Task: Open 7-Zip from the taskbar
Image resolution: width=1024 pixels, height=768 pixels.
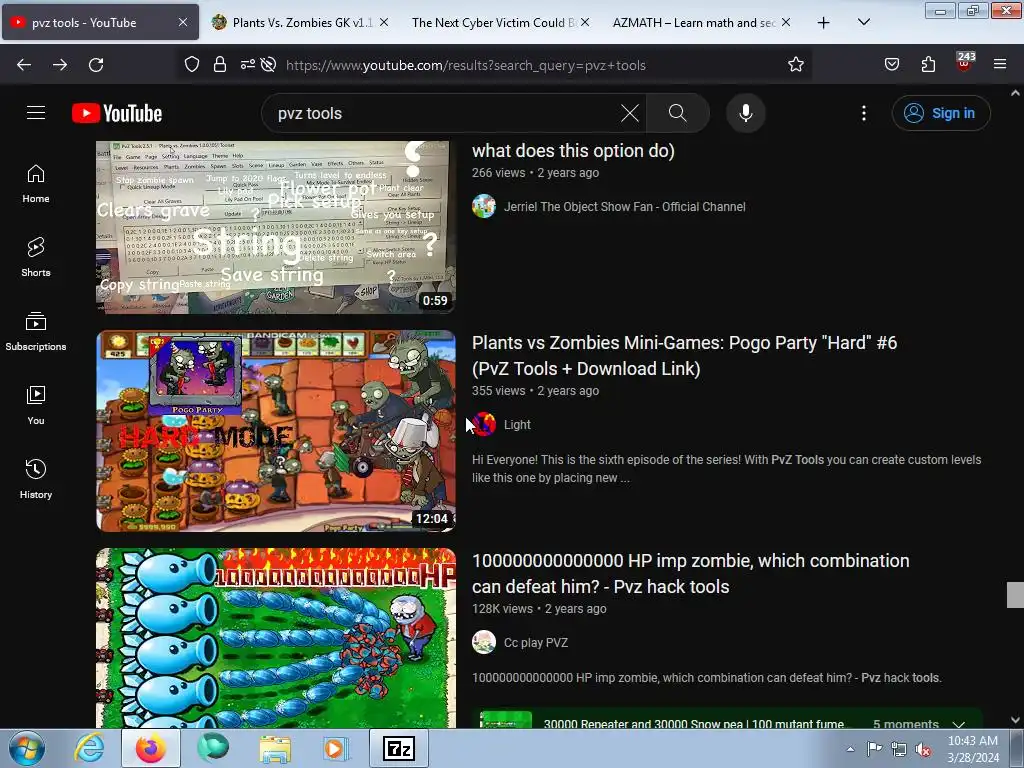Action: tap(399, 748)
